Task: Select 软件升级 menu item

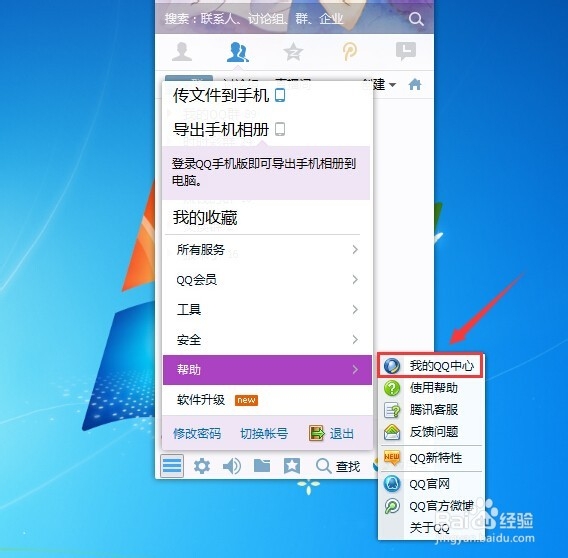Action: point(267,400)
